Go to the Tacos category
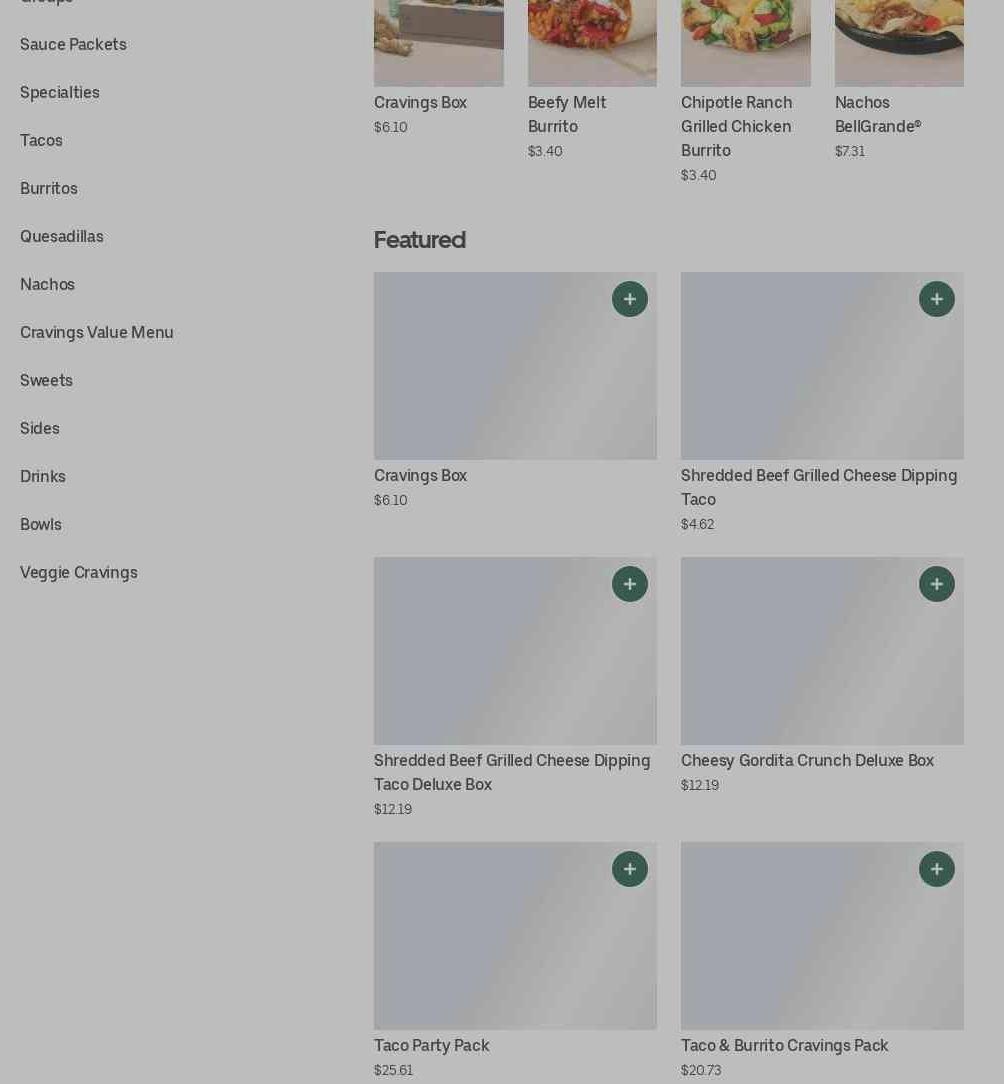 [41, 140]
